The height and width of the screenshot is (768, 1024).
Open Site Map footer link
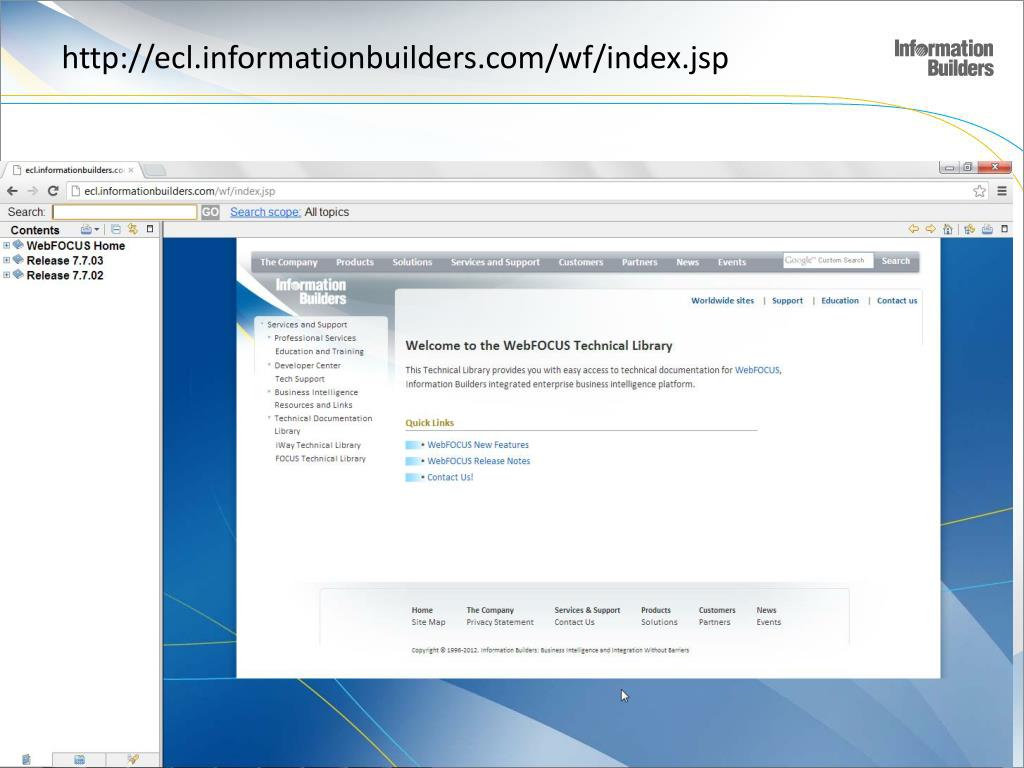428,622
